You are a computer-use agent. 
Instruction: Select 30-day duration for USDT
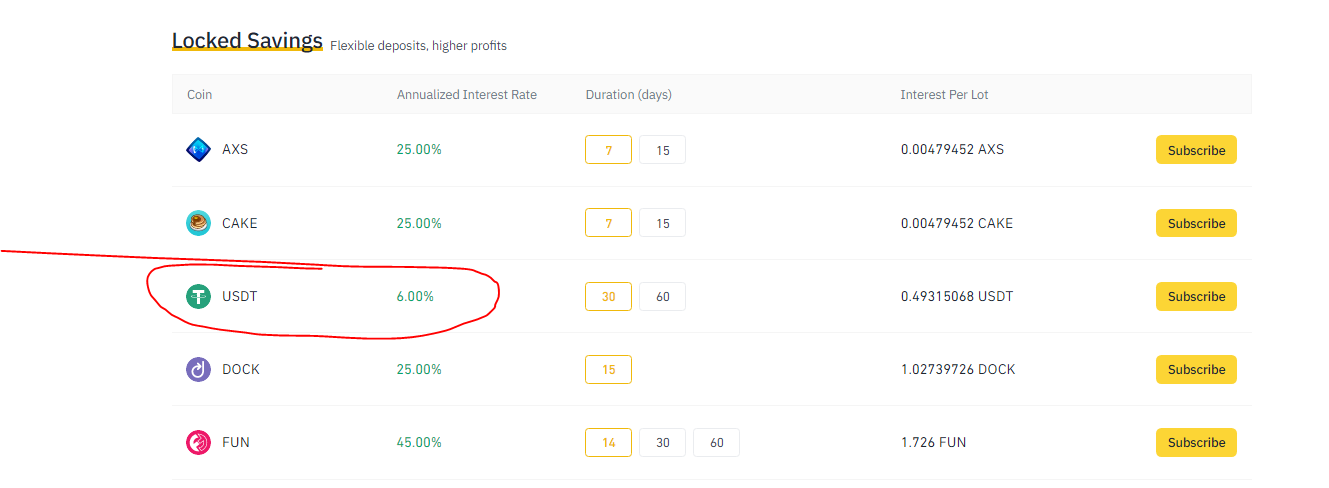pos(608,296)
